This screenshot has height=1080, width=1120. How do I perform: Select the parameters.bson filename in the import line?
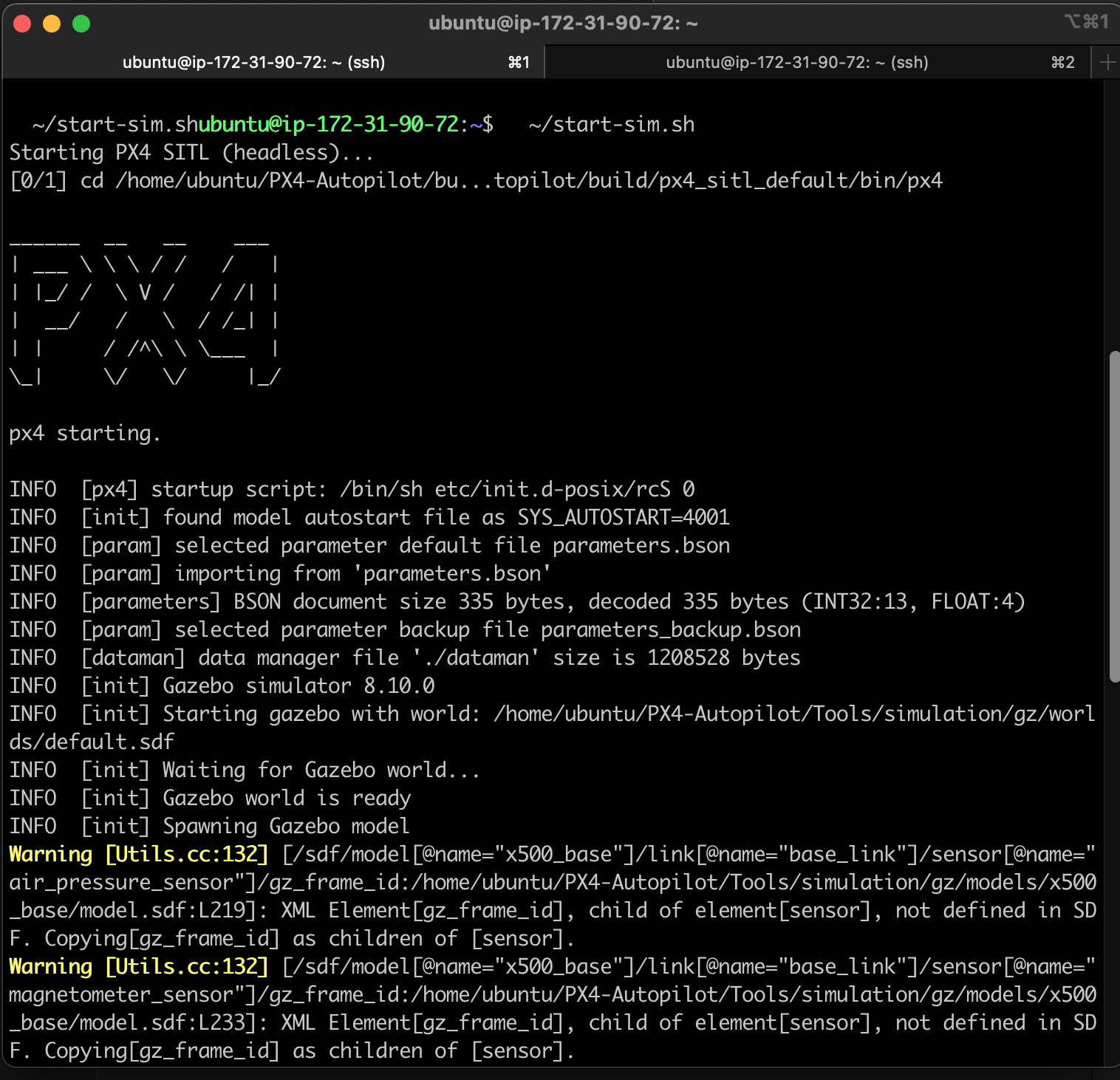coord(451,573)
